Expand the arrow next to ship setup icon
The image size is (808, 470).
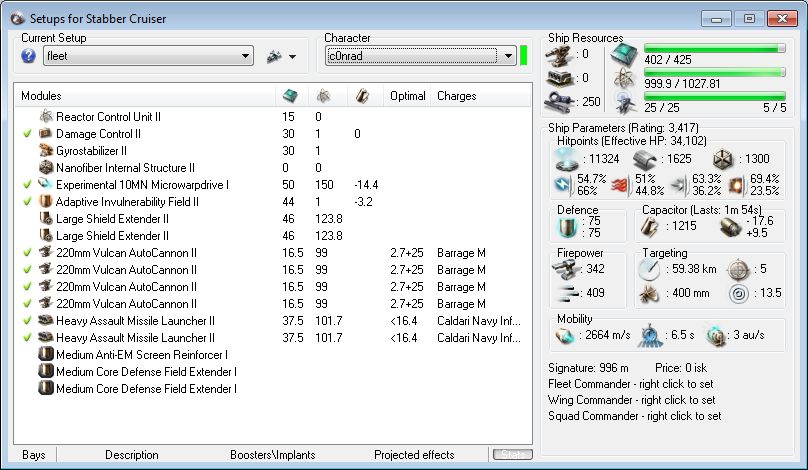point(292,57)
